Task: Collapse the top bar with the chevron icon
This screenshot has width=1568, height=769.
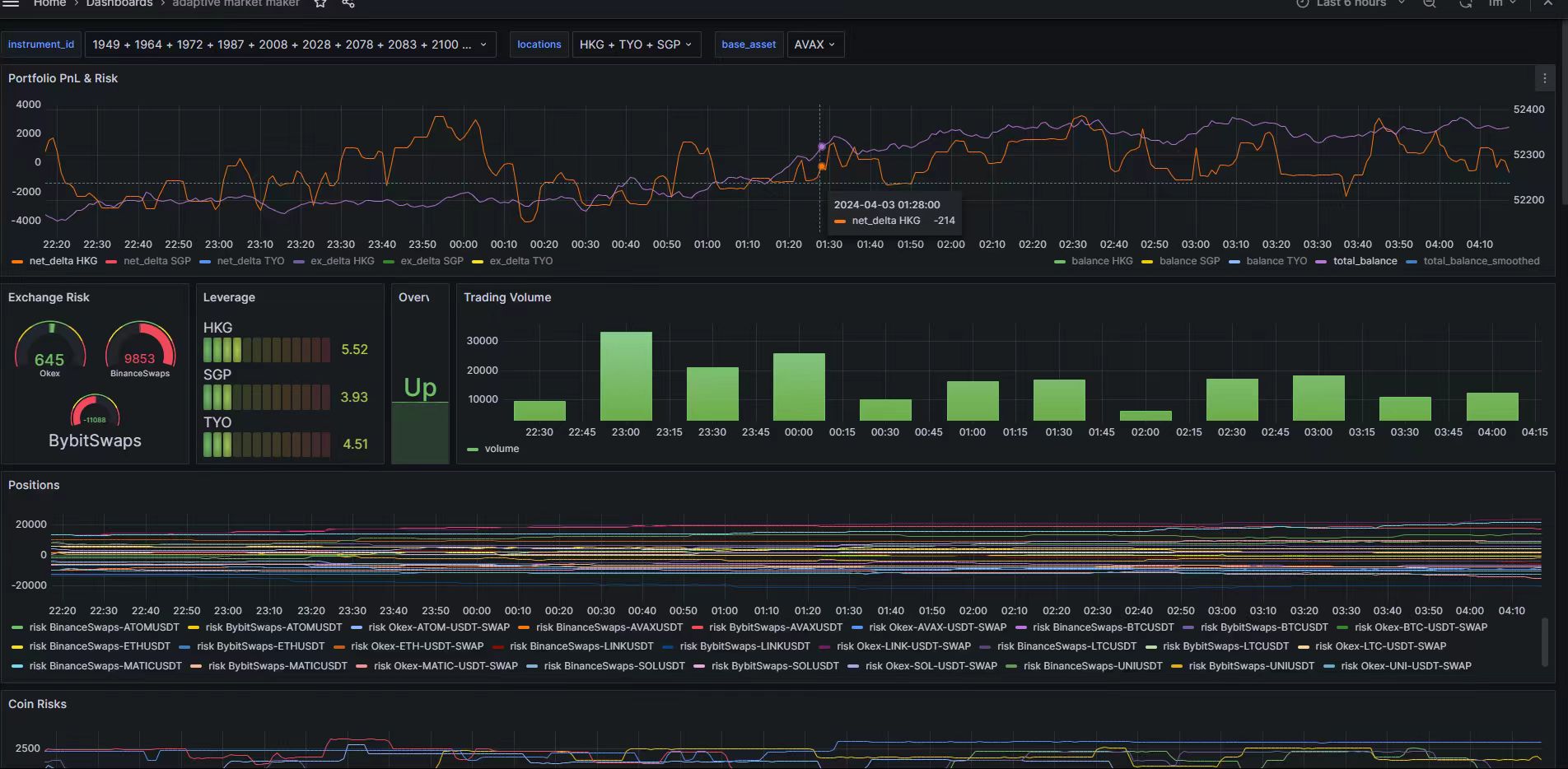Action: pyautogui.click(x=1547, y=3)
